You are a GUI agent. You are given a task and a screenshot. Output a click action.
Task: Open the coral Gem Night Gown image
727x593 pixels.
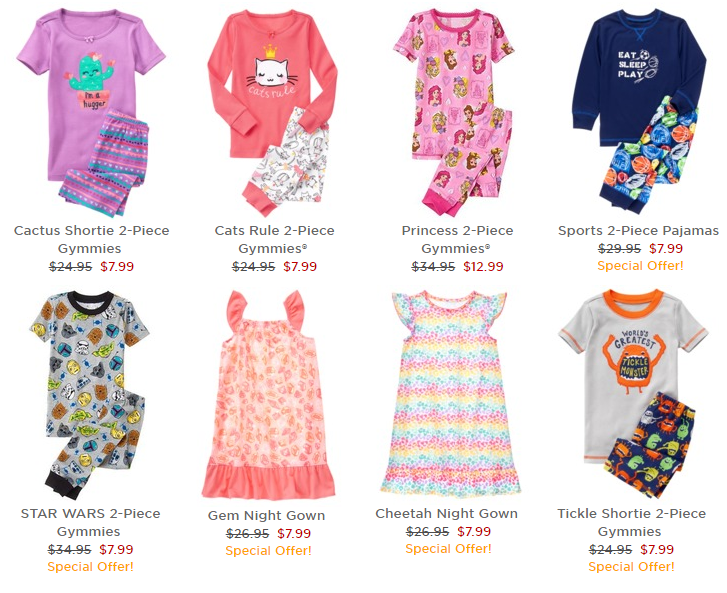click(x=268, y=395)
